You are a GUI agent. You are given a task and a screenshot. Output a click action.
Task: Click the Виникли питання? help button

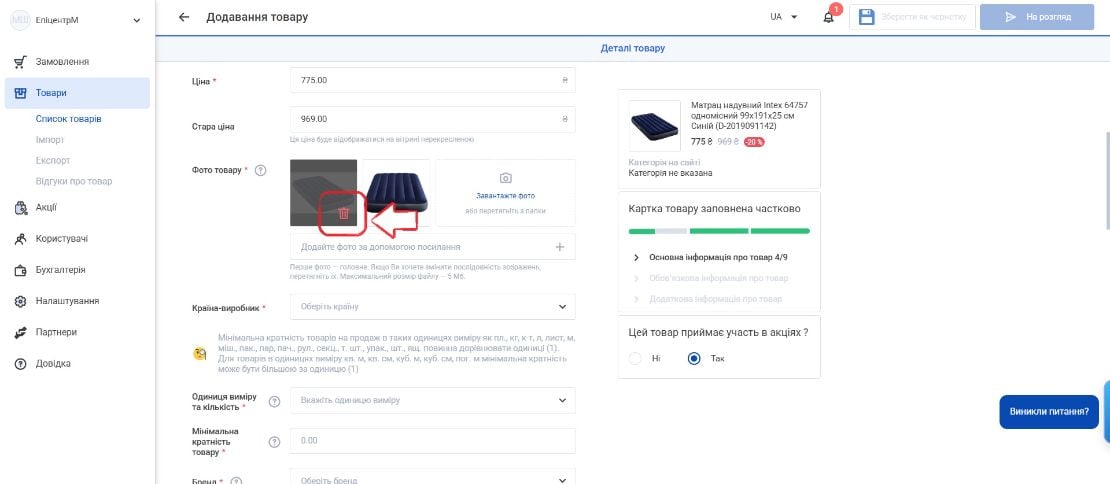pyautogui.click(x=1049, y=412)
